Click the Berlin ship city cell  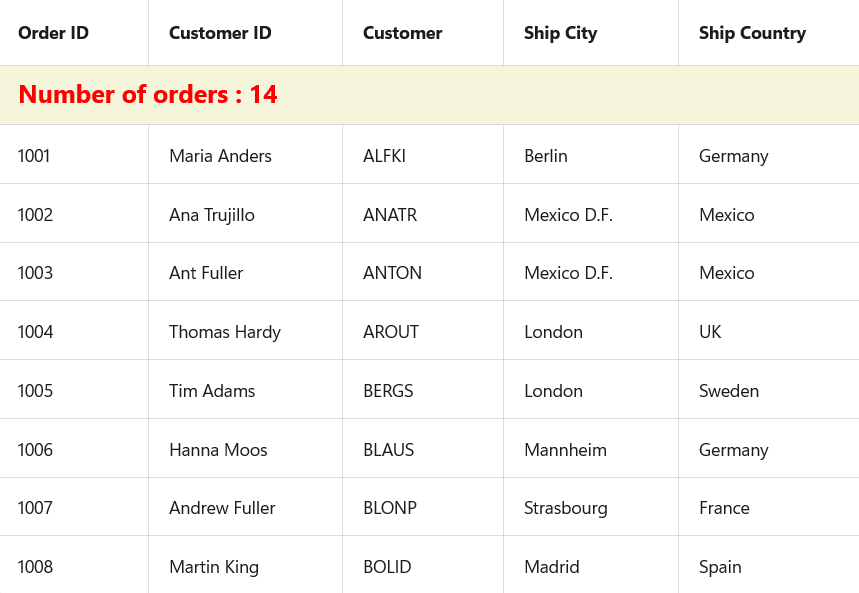546,156
